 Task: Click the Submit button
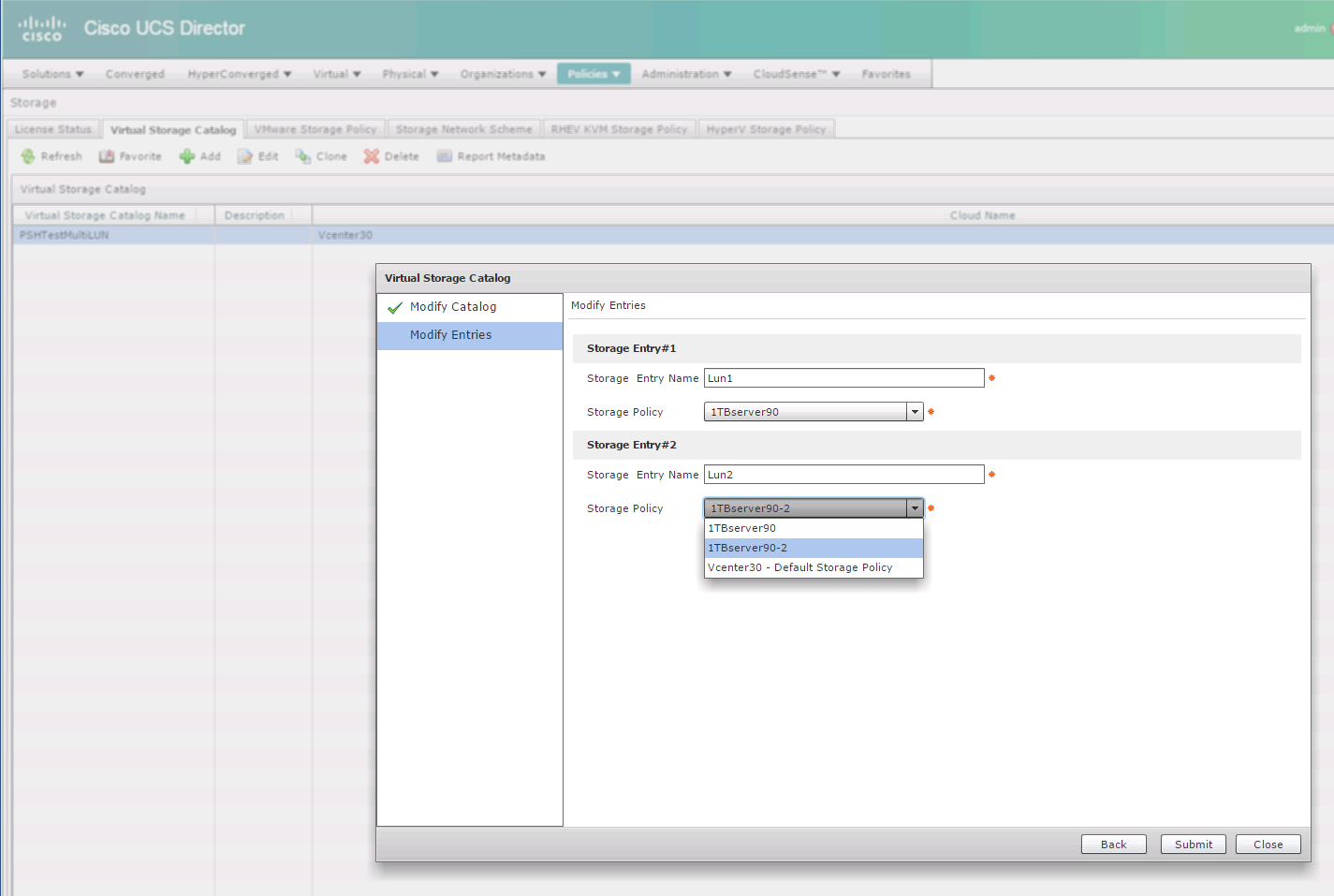[x=1193, y=844]
